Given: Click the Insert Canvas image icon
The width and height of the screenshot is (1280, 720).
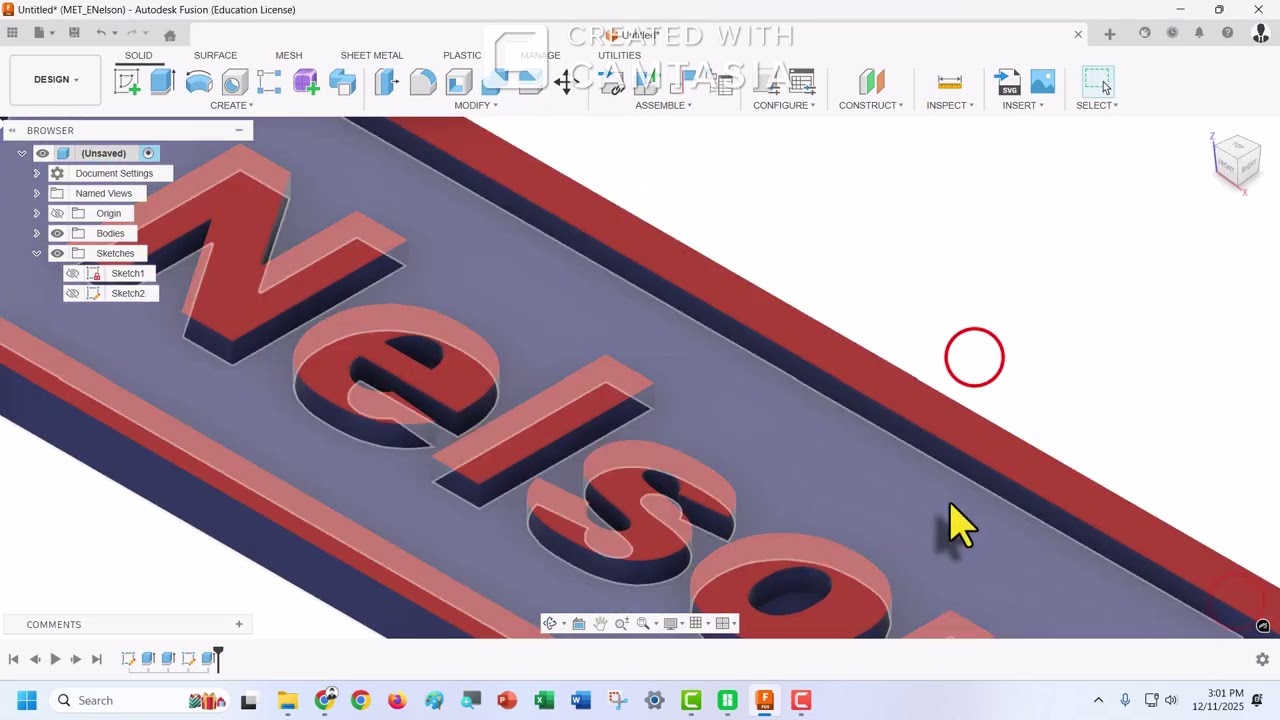Looking at the screenshot, I should point(1043,81).
